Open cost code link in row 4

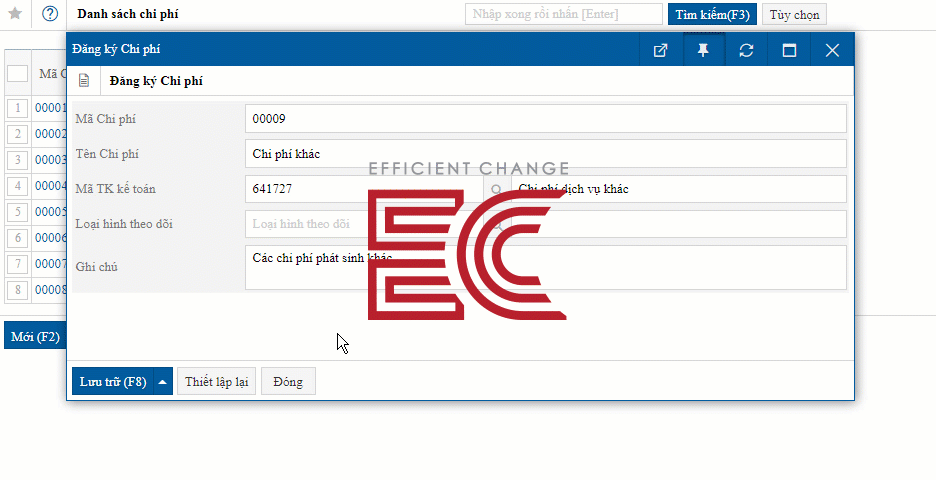[50, 186]
